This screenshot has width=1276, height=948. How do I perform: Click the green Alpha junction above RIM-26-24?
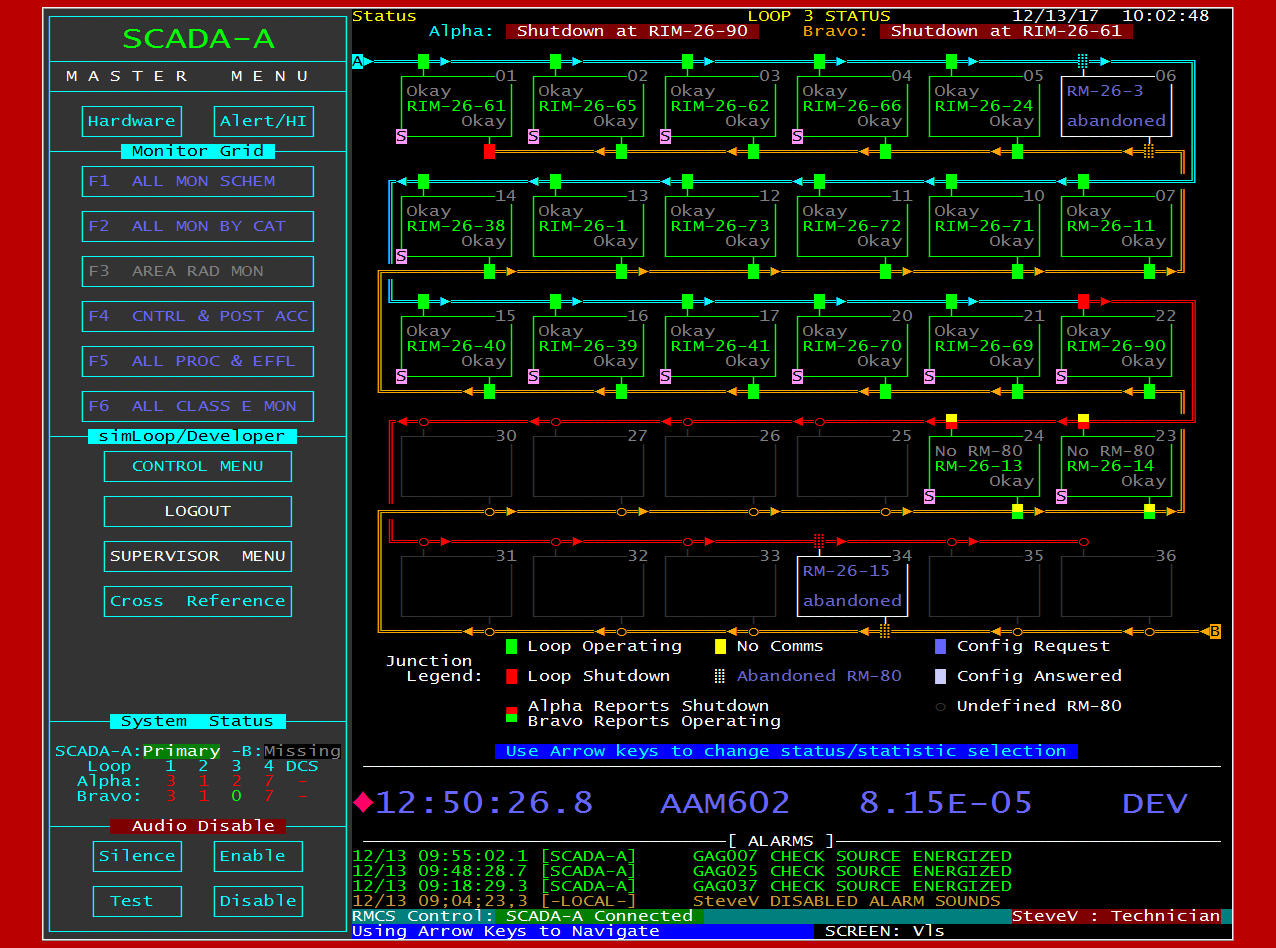tap(951, 61)
